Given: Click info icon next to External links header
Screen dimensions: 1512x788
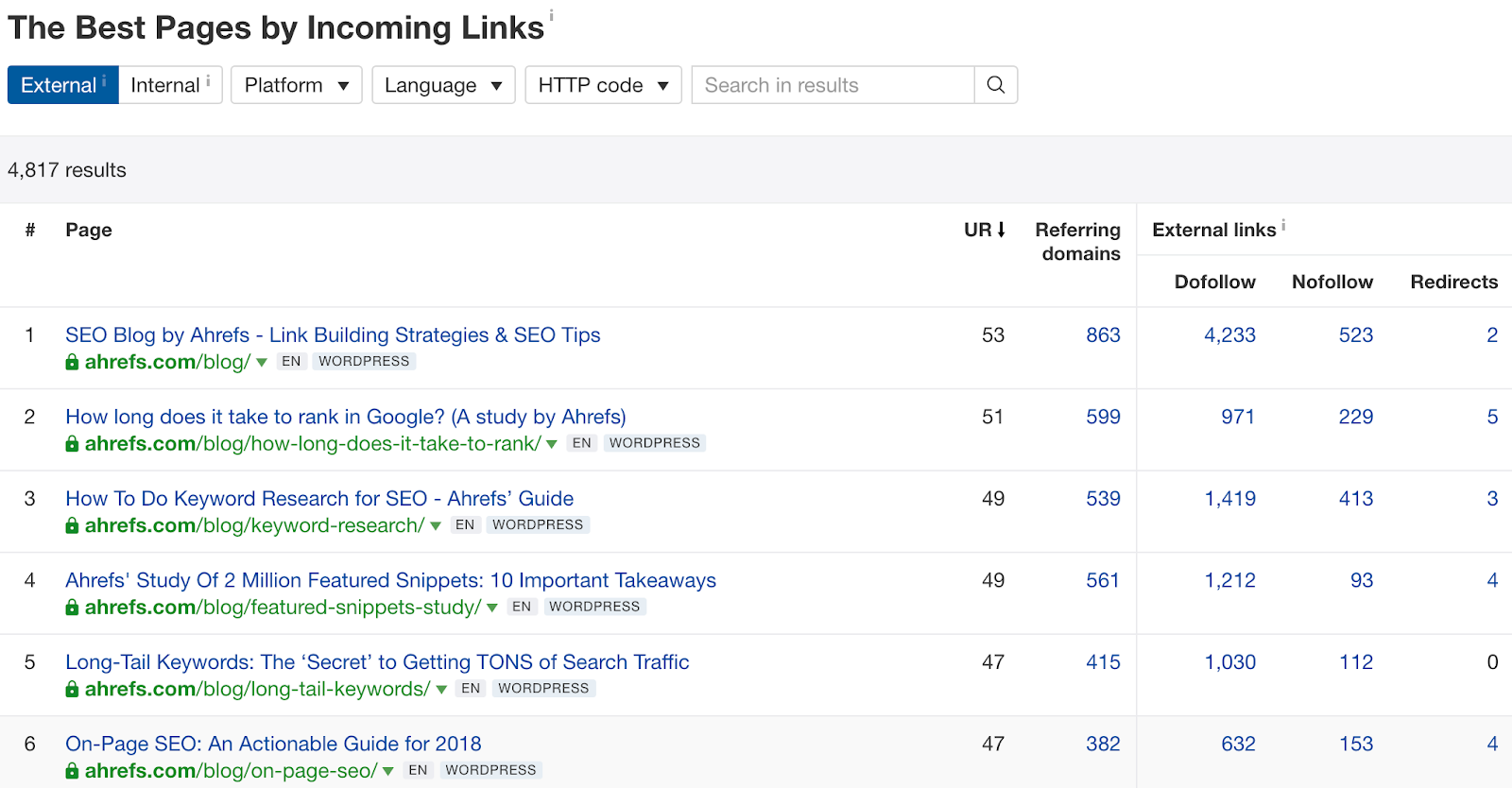Looking at the screenshot, I should pos(1283,225).
